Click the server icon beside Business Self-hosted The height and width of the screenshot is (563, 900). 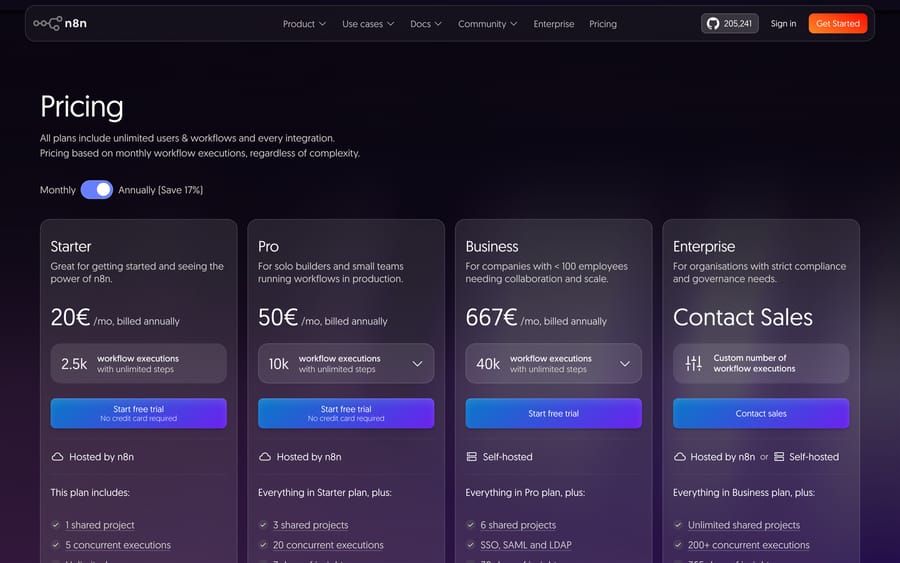[472, 457]
